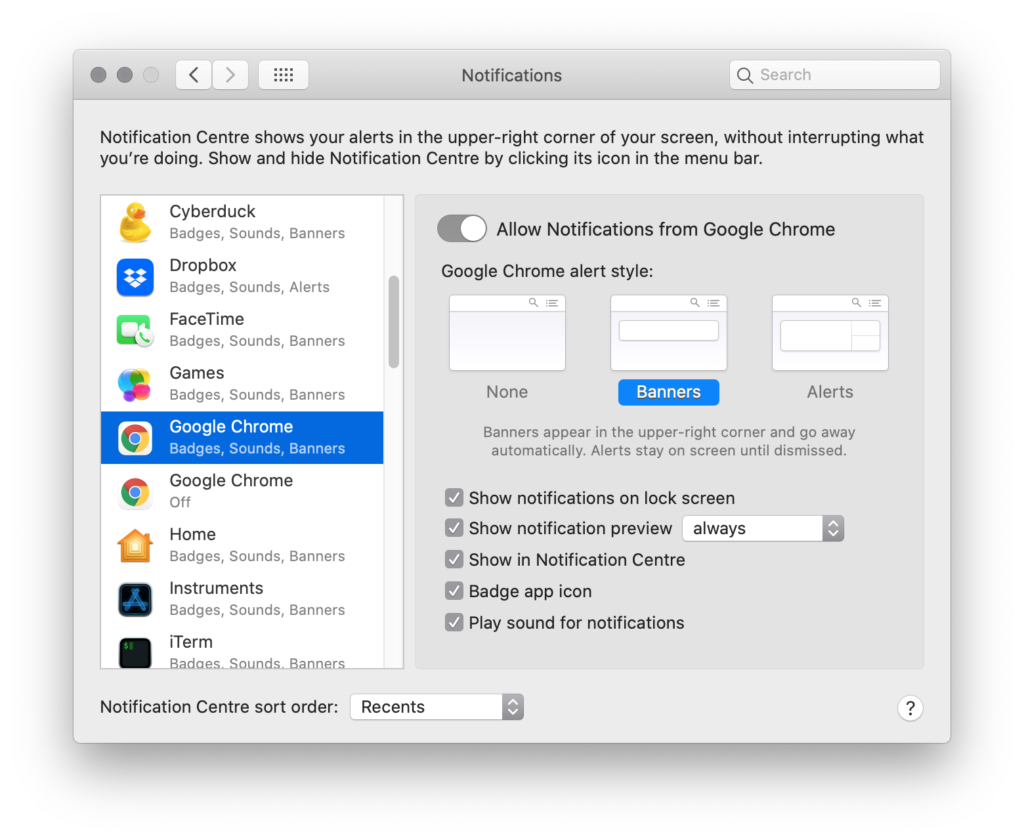This screenshot has width=1024, height=840.
Task: Go forward with the right chevron
Action: pyautogui.click(x=230, y=75)
